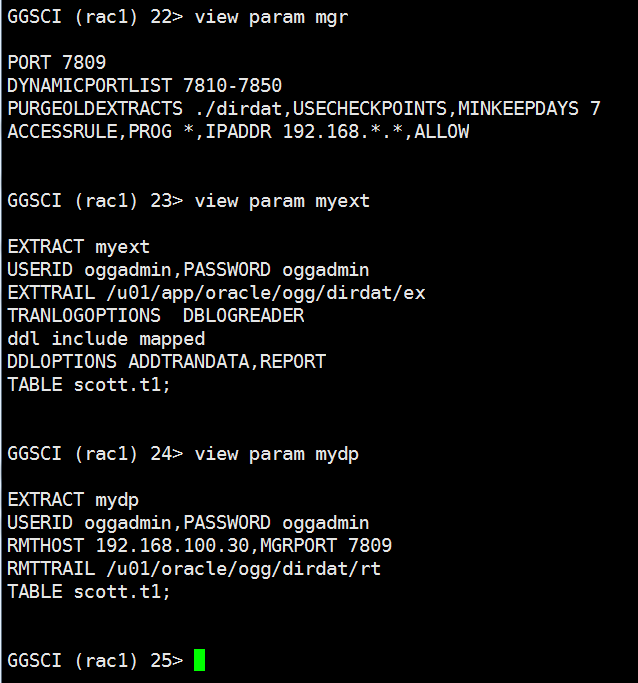Click the 'EXTRACT myext' line
Image resolution: width=638 pixels, height=683 pixels.
click(x=78, y=246)
